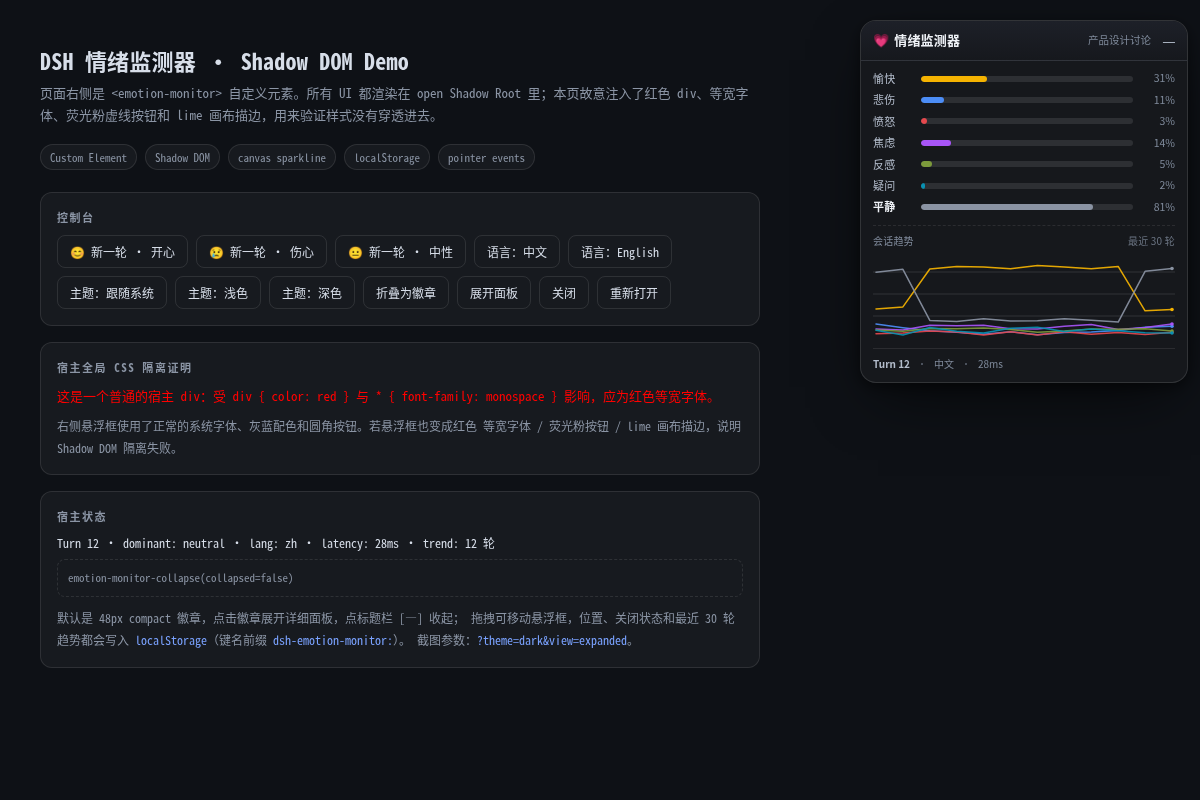Click the 疑问 teal progress bar
1200x800 pixels.
[x=1027, y=185]
